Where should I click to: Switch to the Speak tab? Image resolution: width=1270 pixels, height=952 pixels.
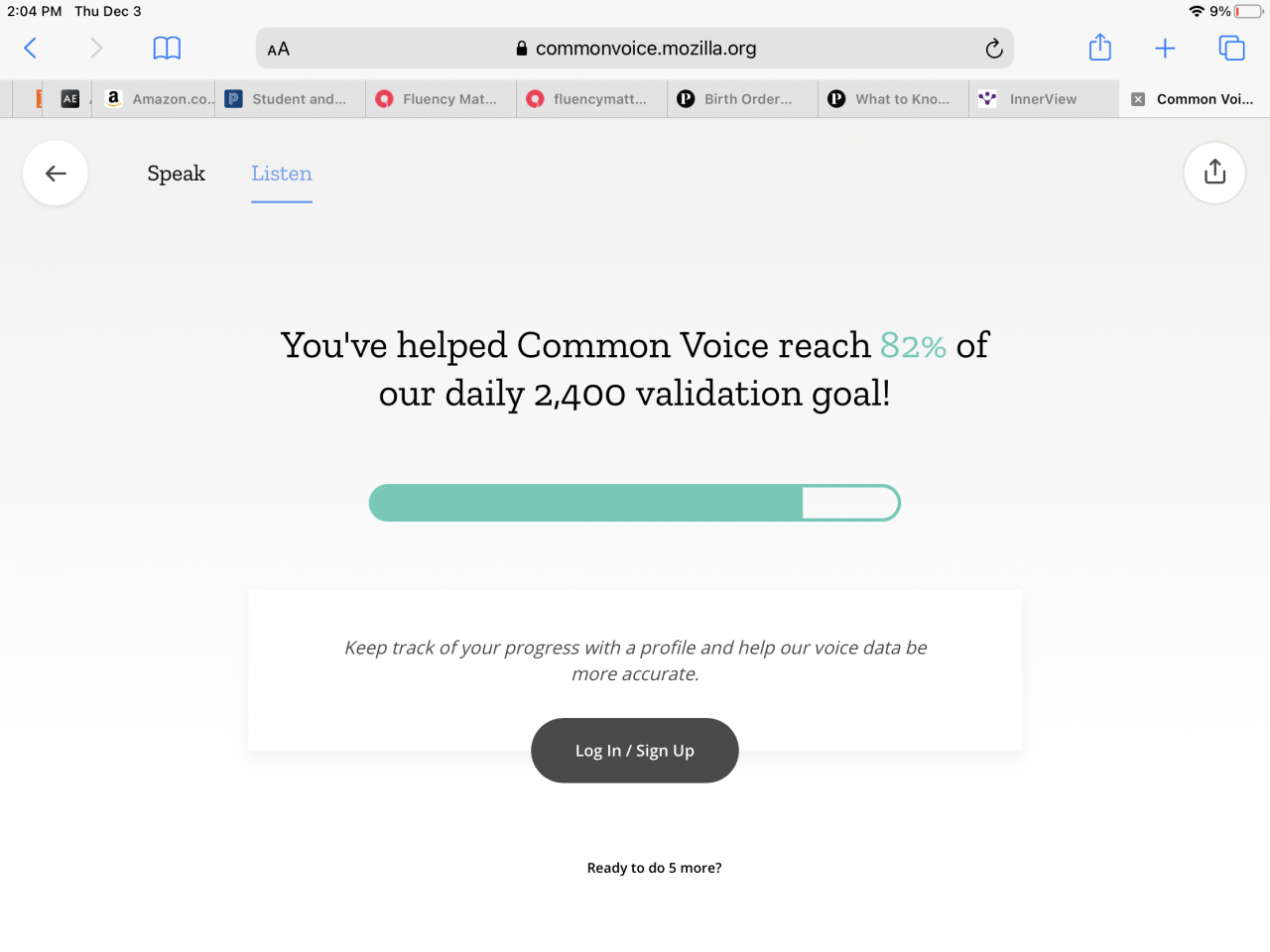177,174
